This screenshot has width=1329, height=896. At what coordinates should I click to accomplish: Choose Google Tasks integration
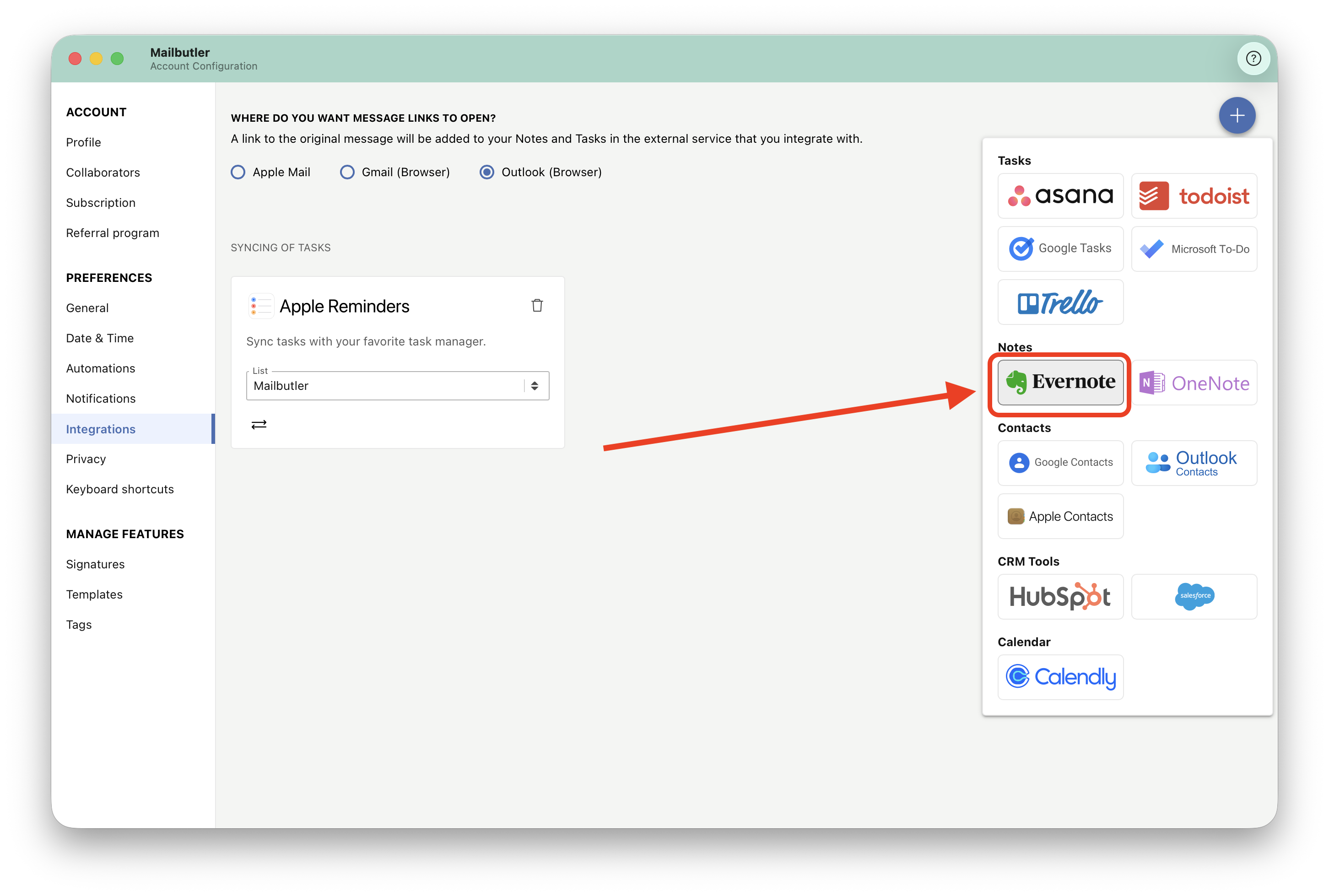click(x=1060, y=248)
